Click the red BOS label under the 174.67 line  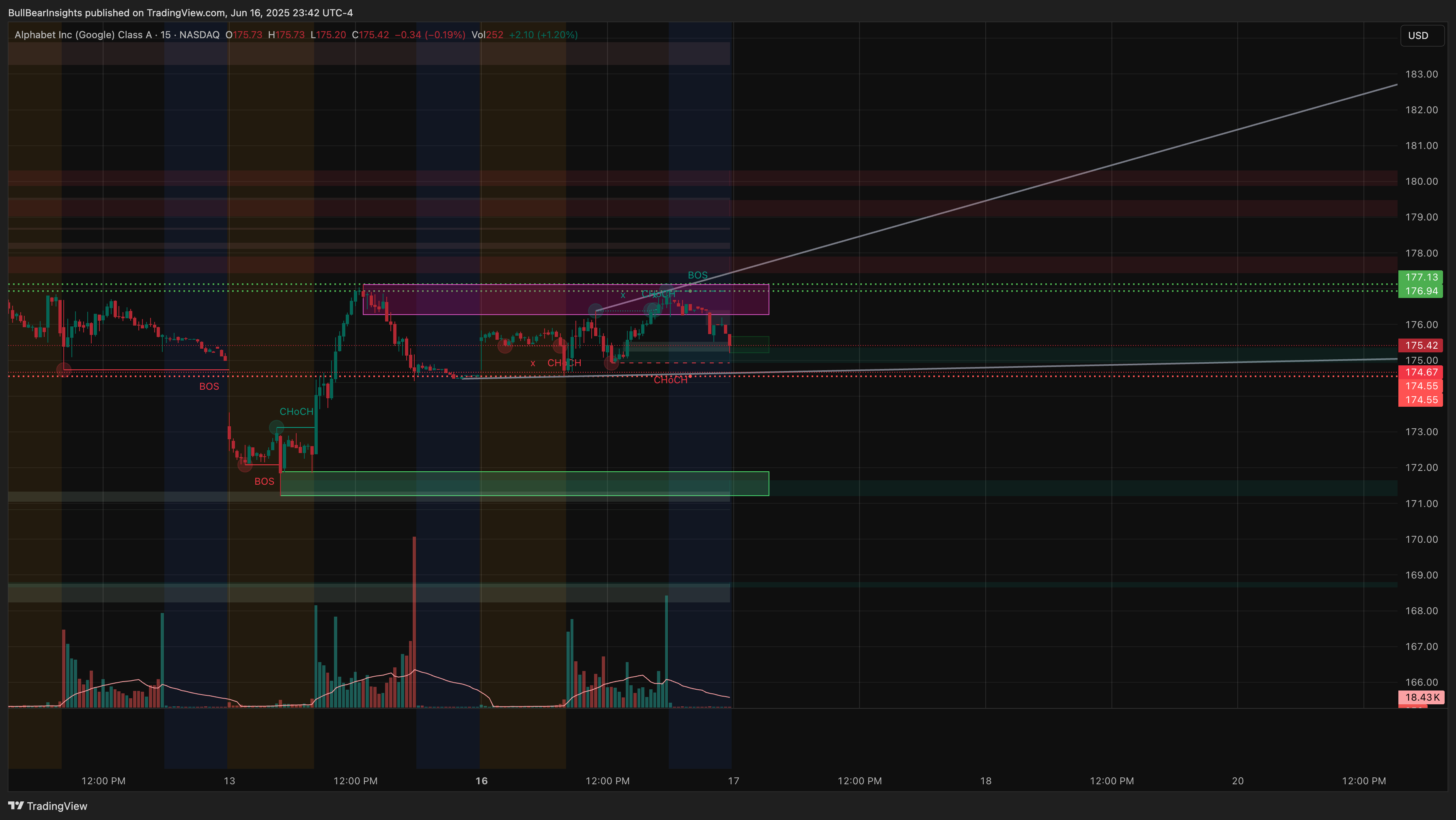[209, 386]
